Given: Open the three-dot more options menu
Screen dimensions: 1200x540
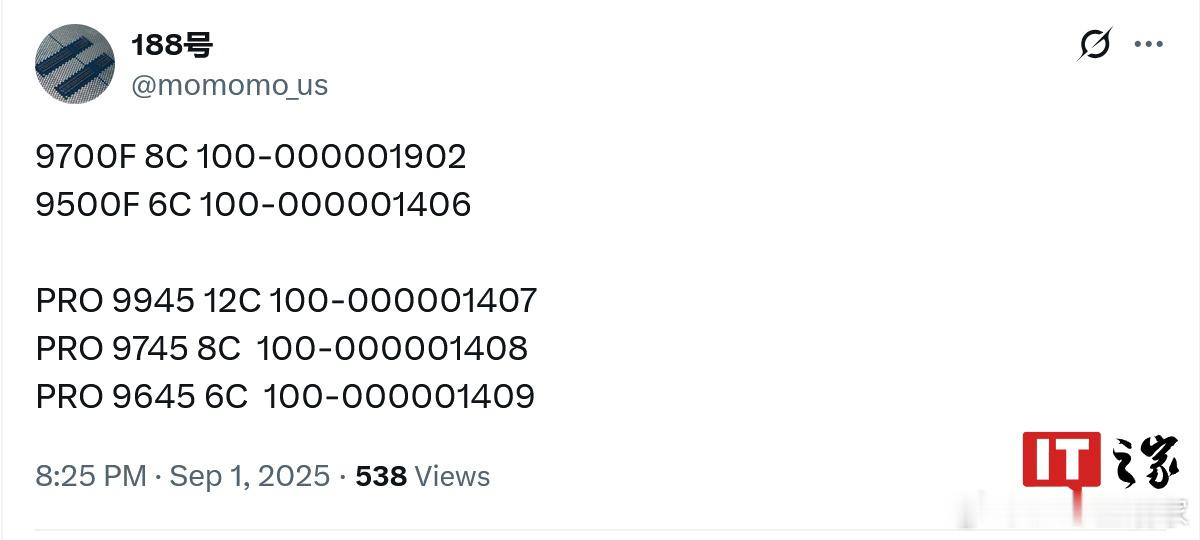Looking at the screenshot, I should point(1147,45).
